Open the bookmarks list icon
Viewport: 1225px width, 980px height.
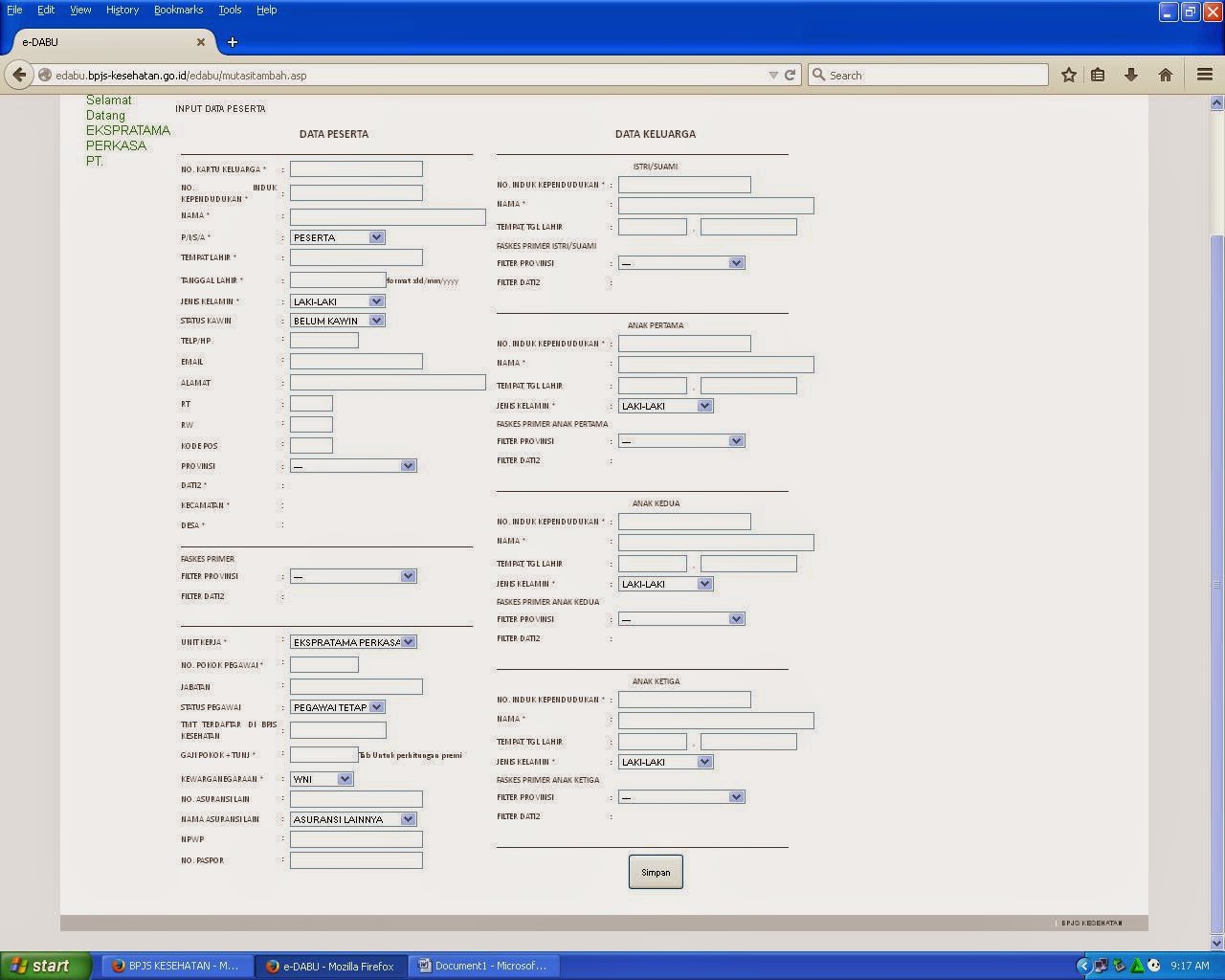coord(1099,75)
